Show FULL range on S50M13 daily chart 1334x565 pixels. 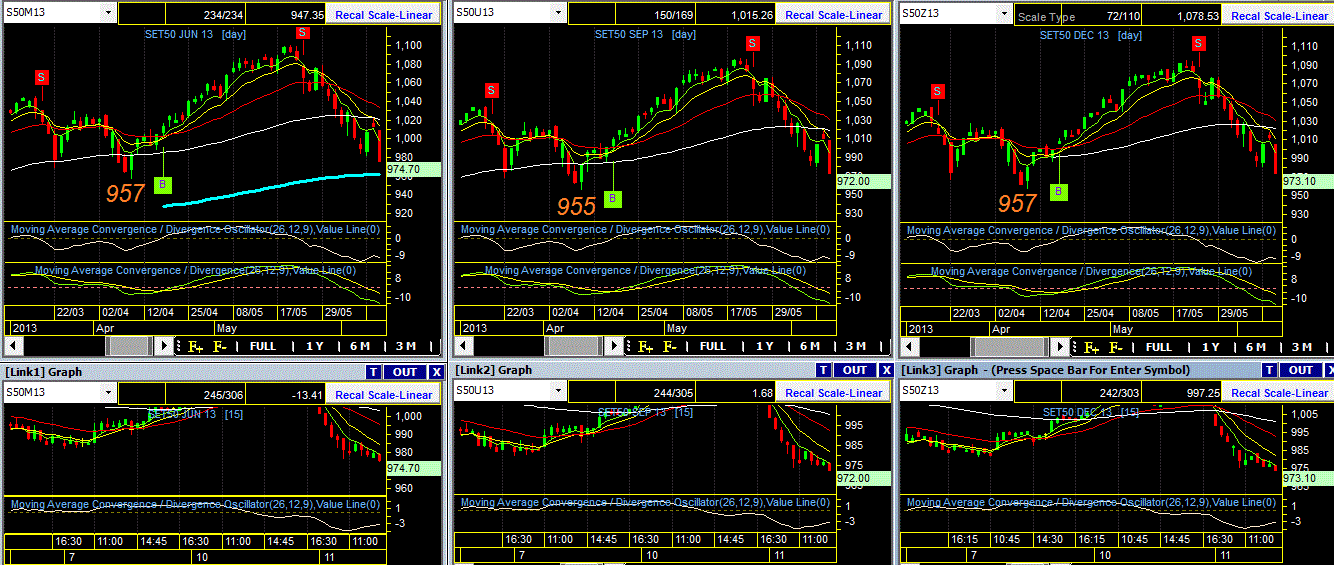tap(263, 346)
